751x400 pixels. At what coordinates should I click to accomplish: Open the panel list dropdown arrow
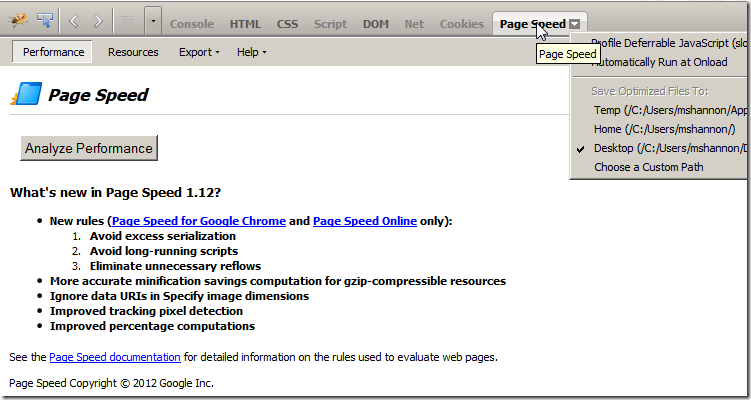(153, 21)
